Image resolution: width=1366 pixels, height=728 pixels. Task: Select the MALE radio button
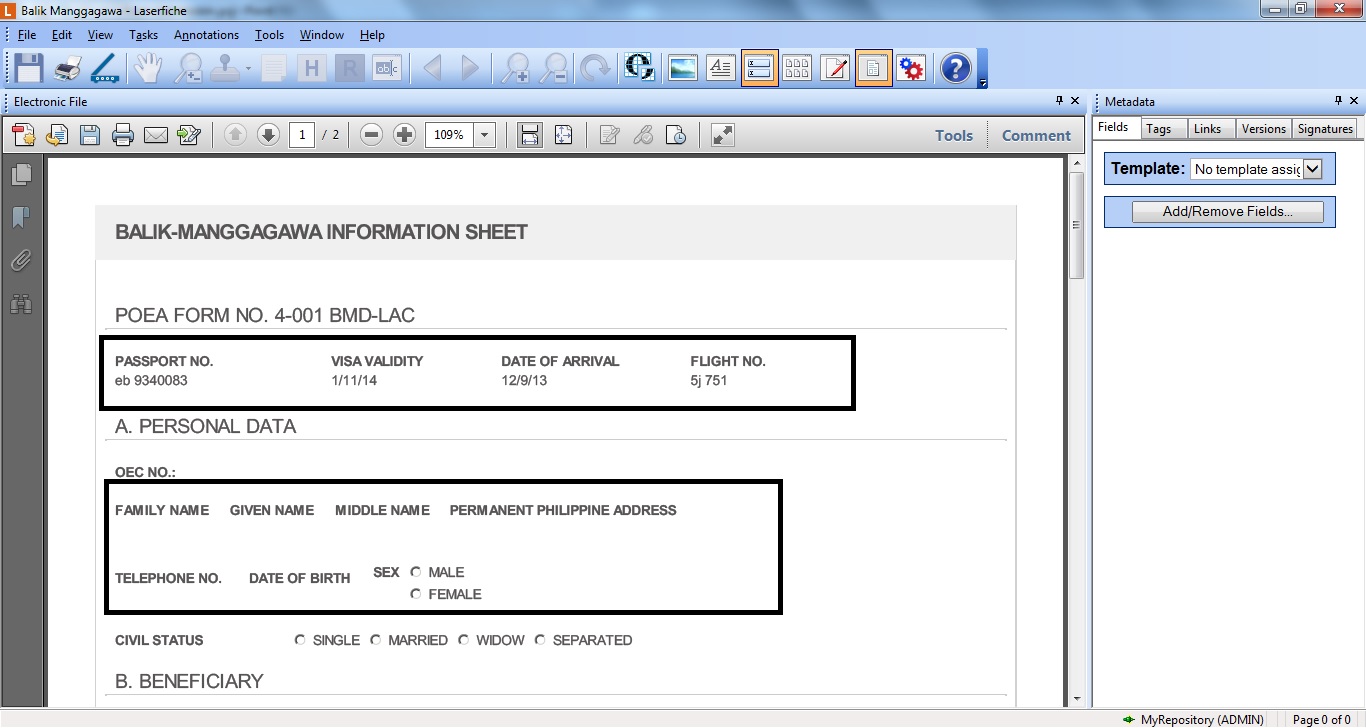tap(416, 572)
